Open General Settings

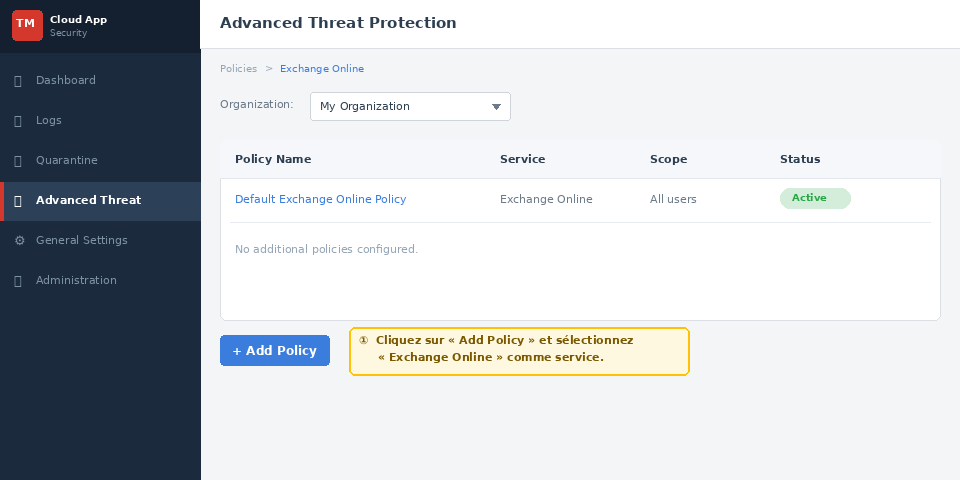click(100, 240)
